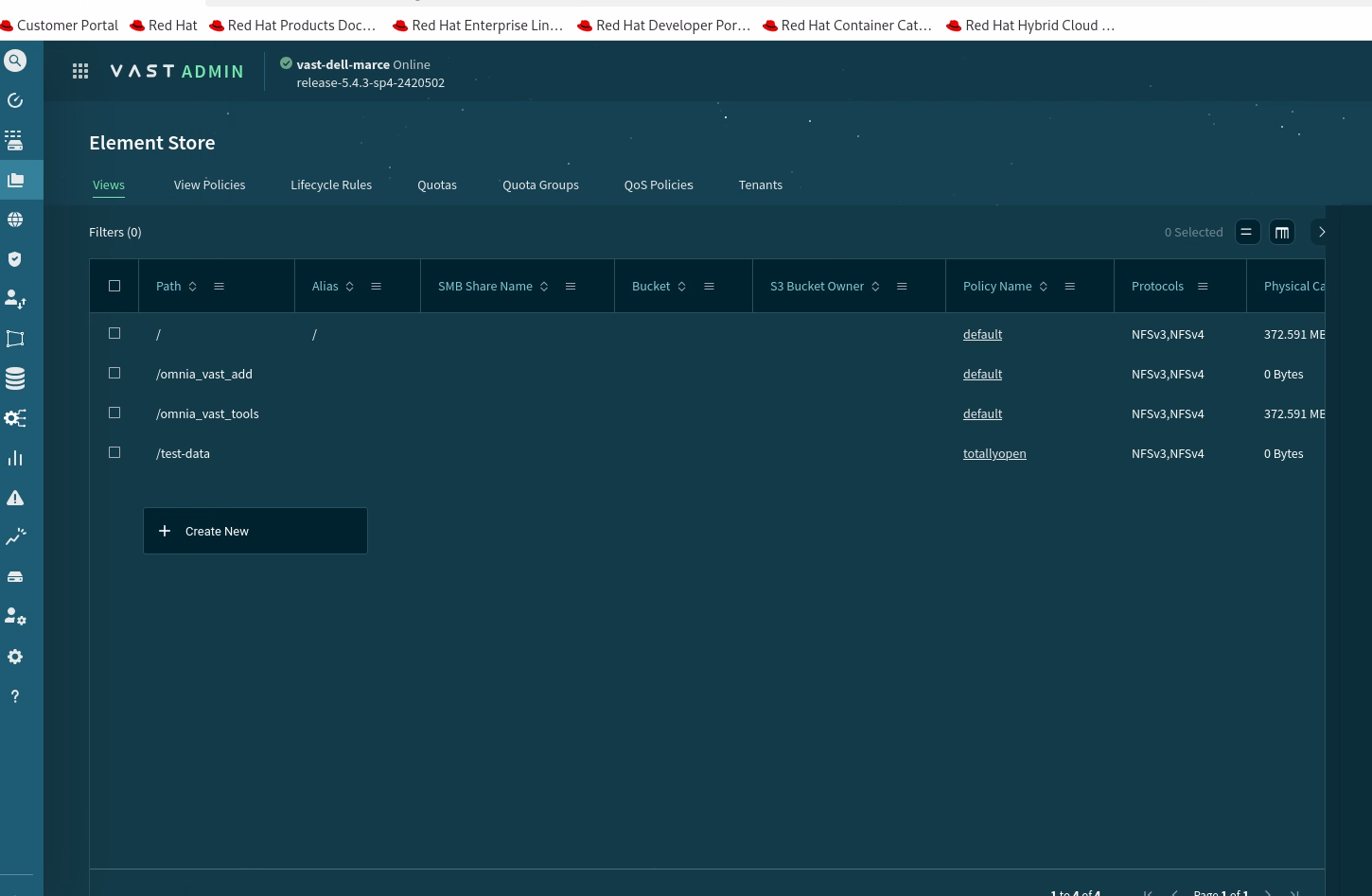Open the User Management person icon
1372x896 pixels.
click(15, 299)
